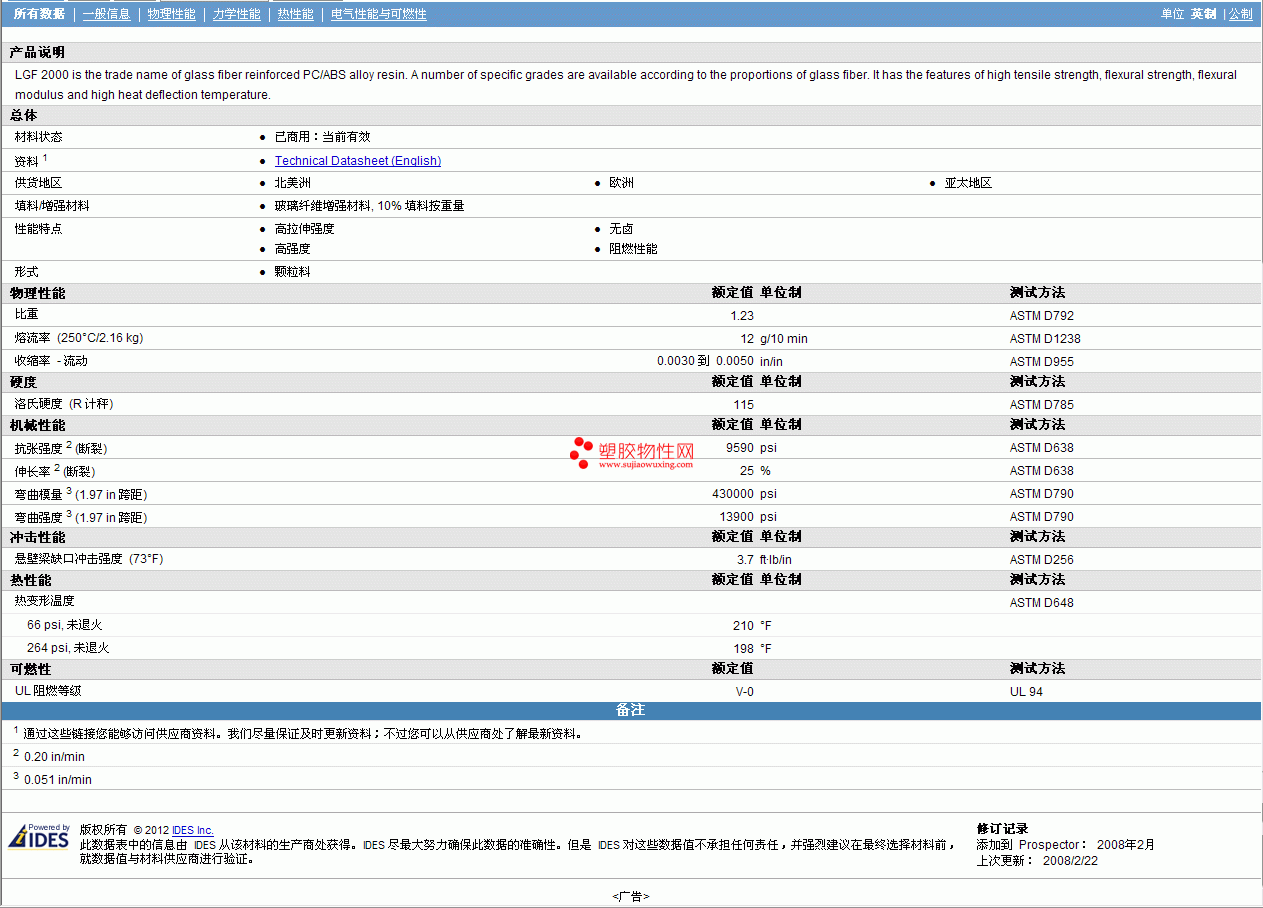Open Technical Datasheet (English) link
The width and height of the screenshot is (1263, 908).
click(358, 161)
